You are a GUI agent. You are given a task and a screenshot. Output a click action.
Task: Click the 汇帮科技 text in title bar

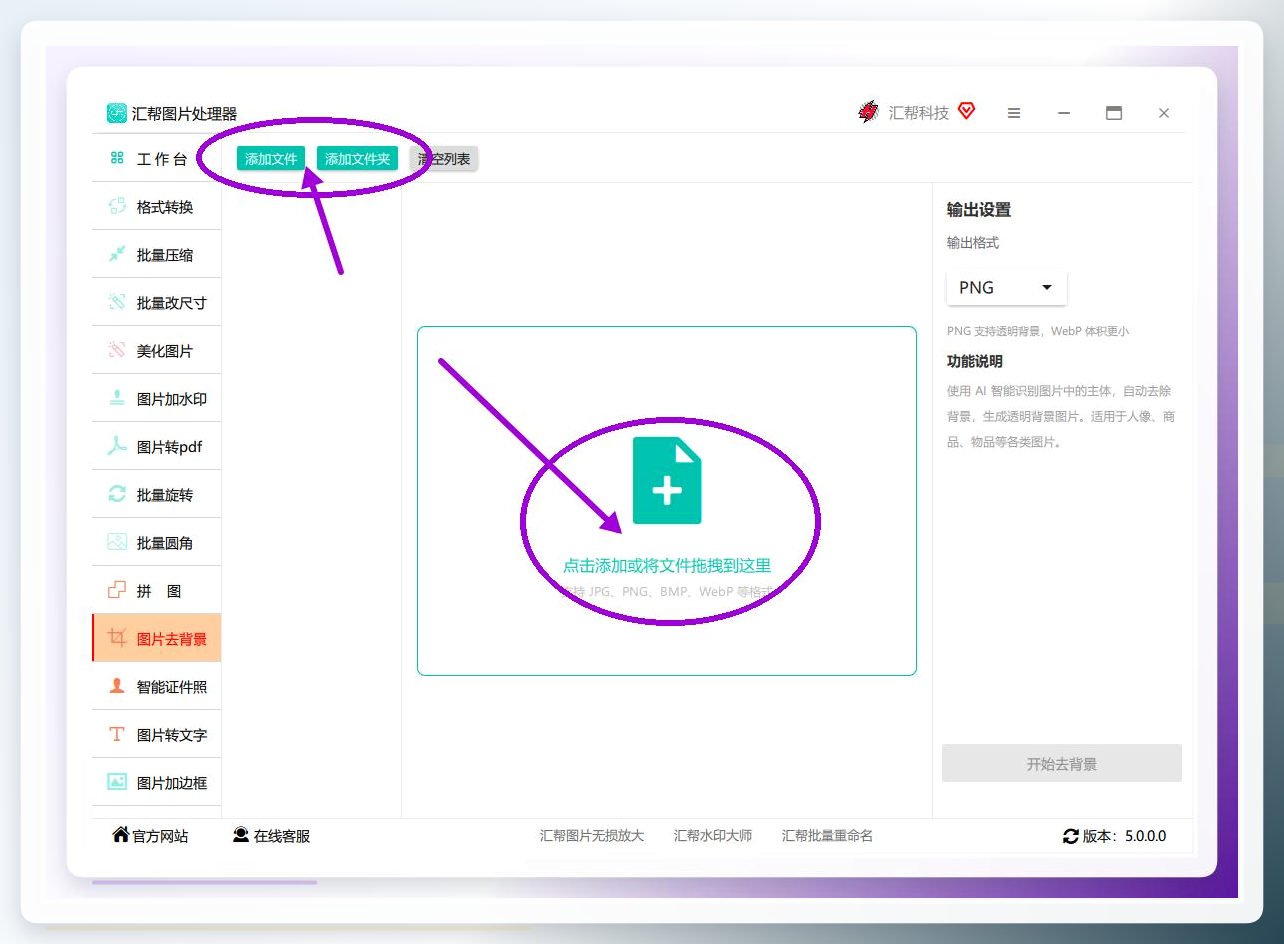click(x=919, y=113)
